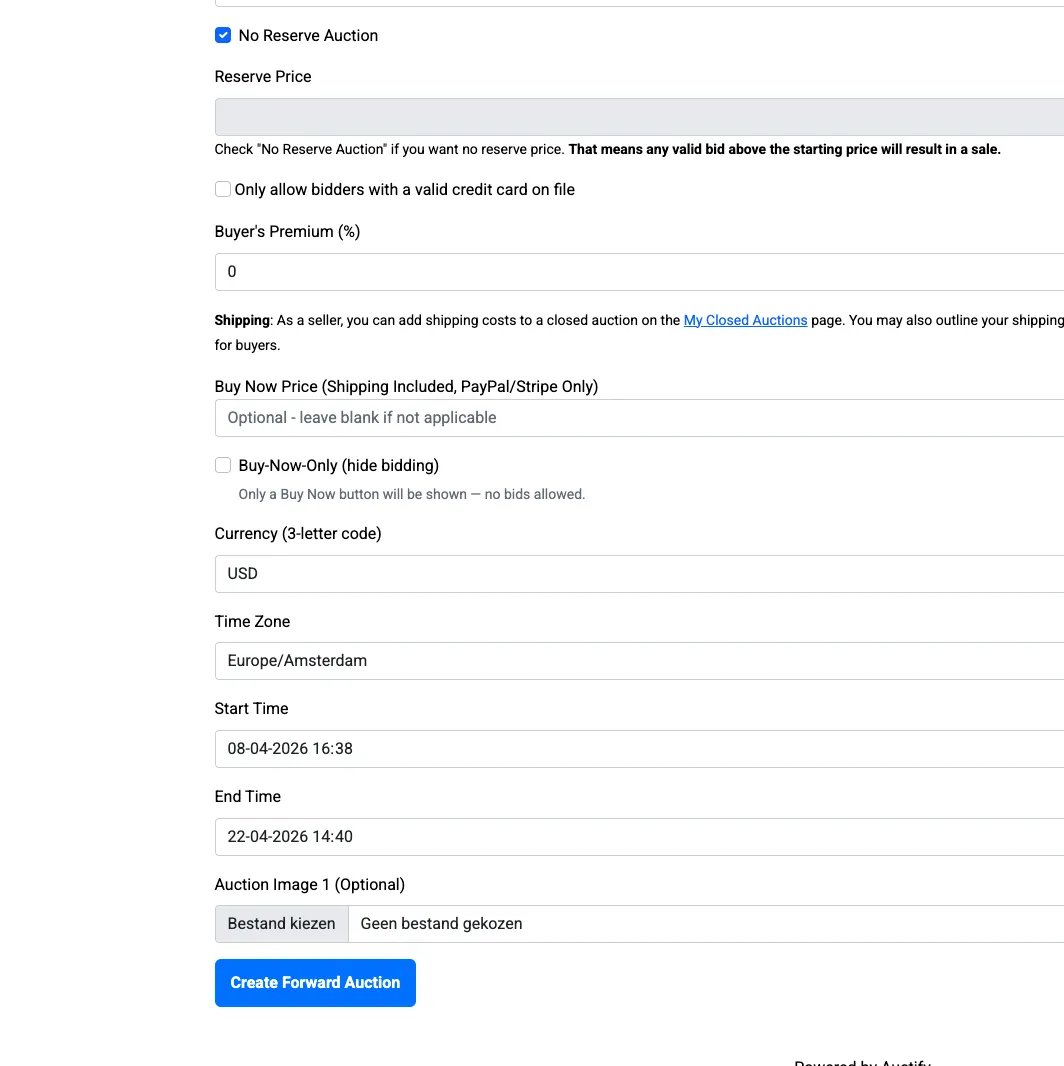
Task: Click the Buyer's Premium (%) label
Action: (287, 231)
